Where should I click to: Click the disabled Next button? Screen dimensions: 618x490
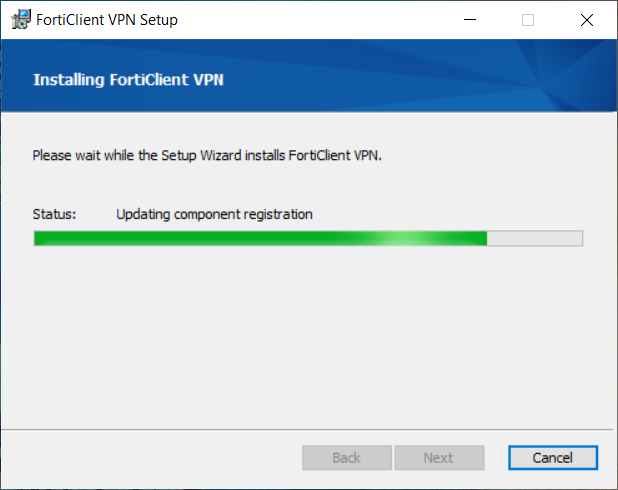coord(439,458)
